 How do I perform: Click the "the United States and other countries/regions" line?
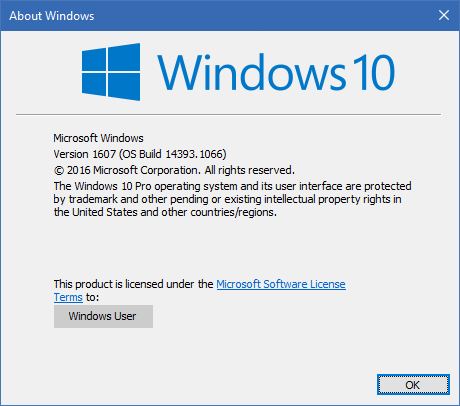tap(165, 212)
